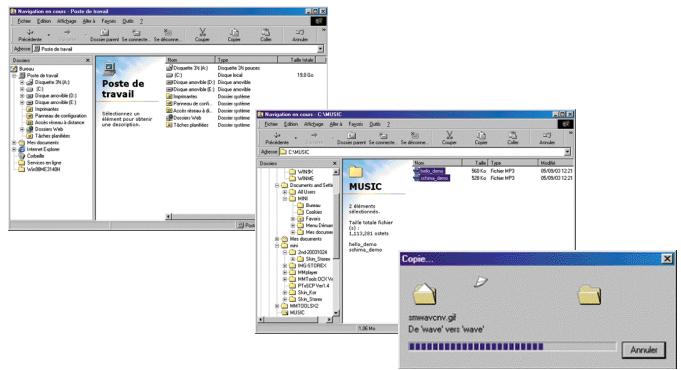Go back with Précédente in the MUSIC window
681x370 pixels.
tap(277, 138)
